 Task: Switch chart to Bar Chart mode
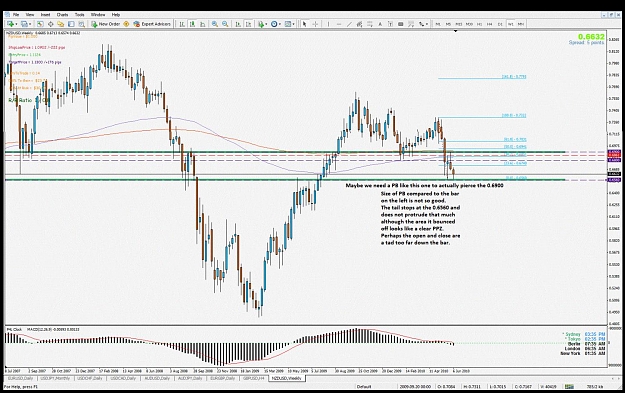(182, 24)
